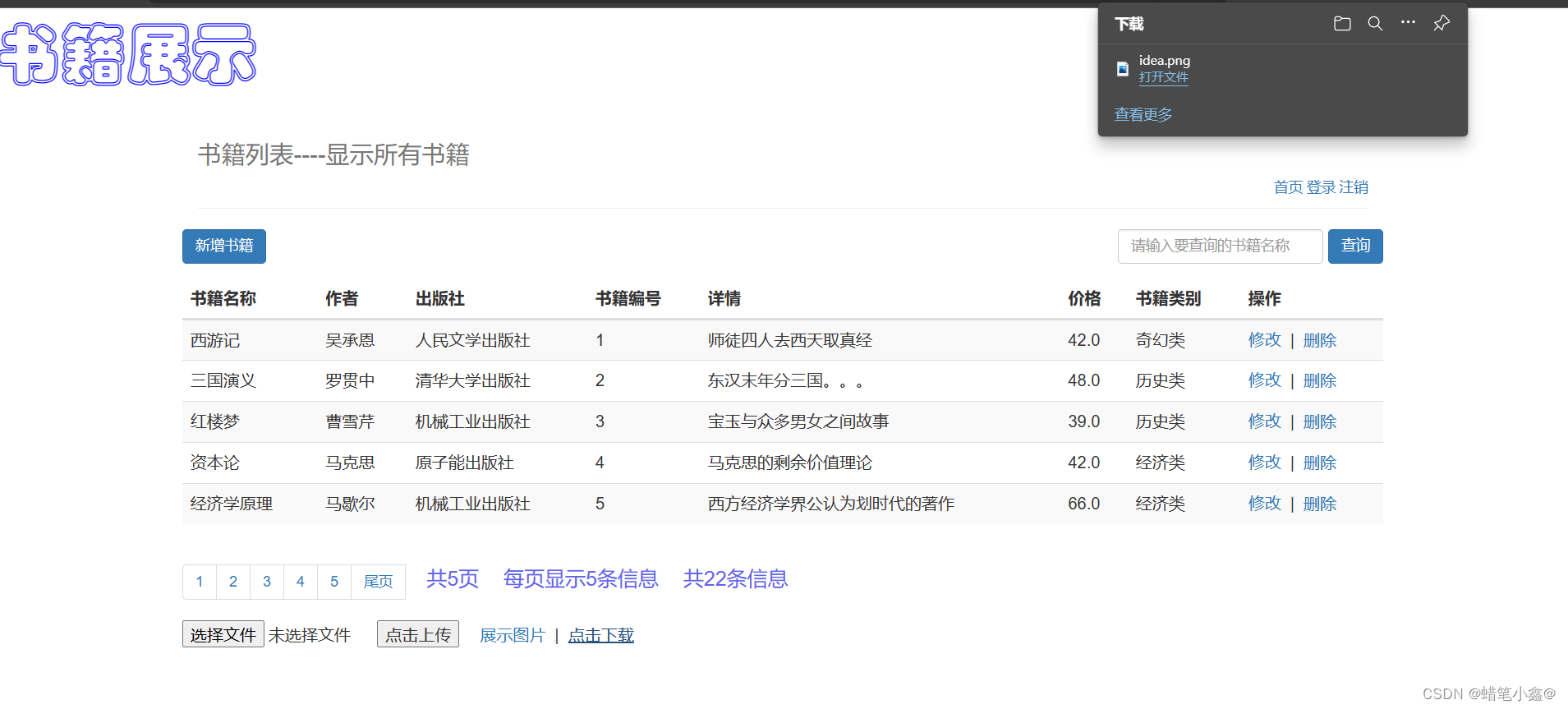Click 删除 for 红楼梦
The height and width of the screenshot is (709, 1568).
[1320, 421]
